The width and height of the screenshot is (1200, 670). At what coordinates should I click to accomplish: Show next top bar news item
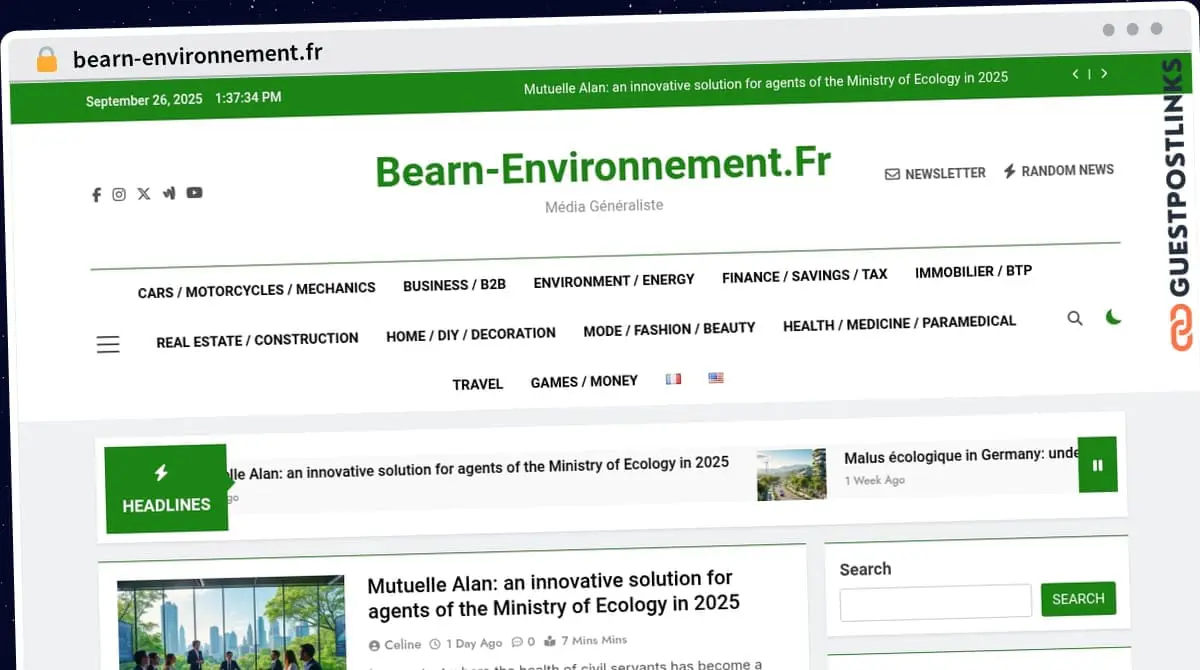[x=1104, y=73]
